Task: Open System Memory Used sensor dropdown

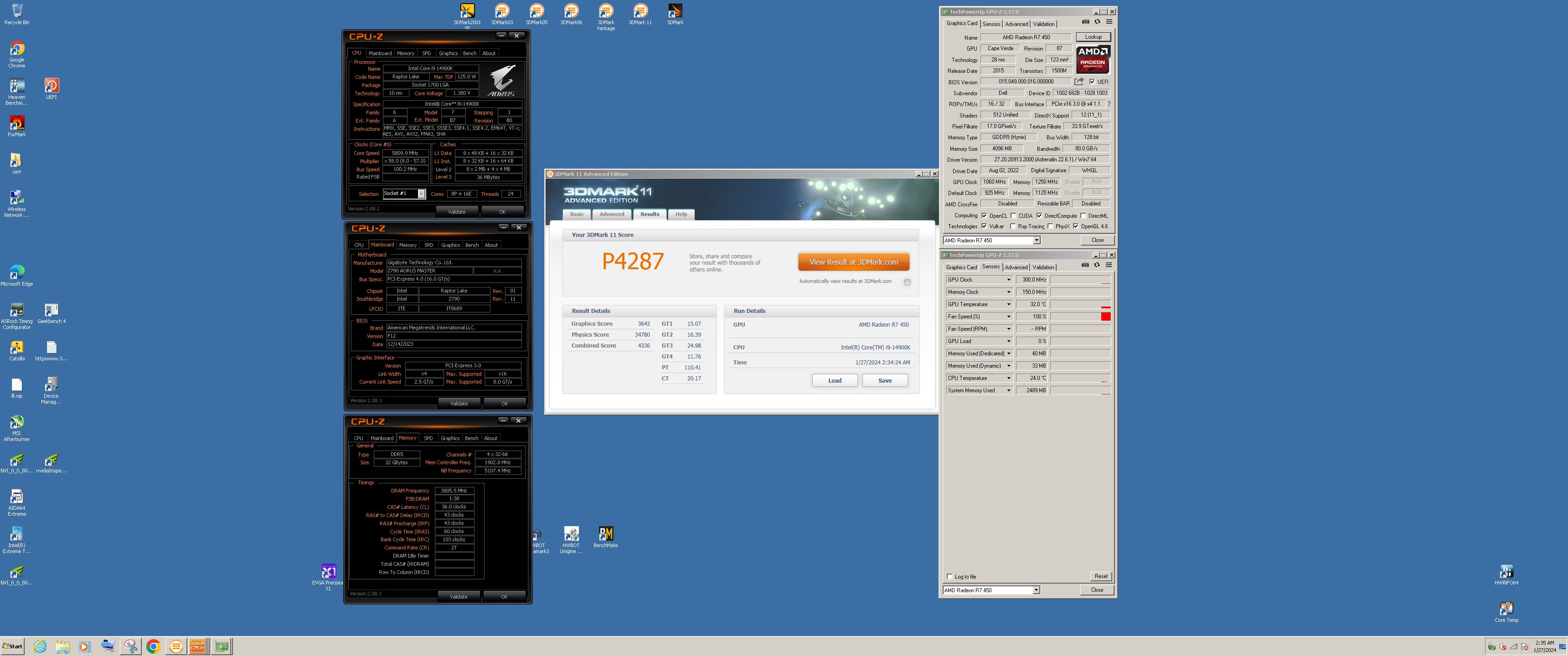Action: point(1008,390)
